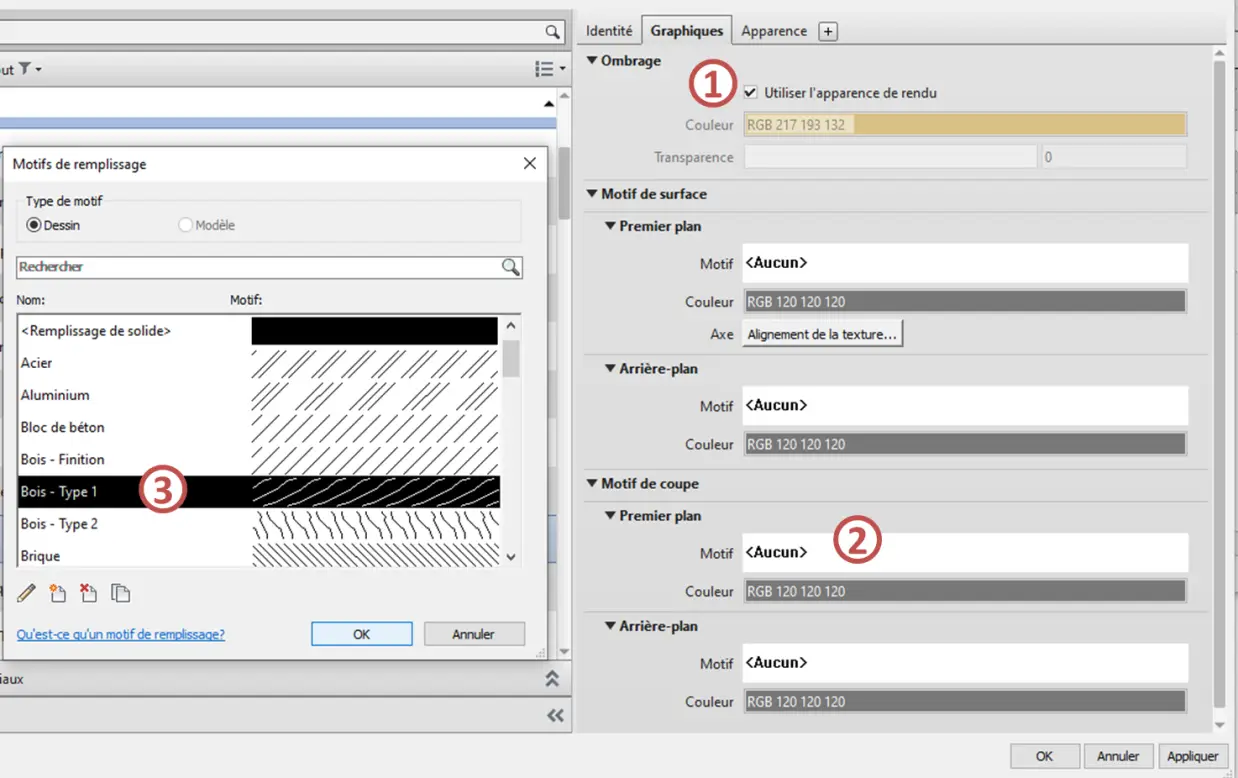Click the Ombrage color swatch RGB 217 193 132
Screen dimensions: 1238x778
pos(965,125)
